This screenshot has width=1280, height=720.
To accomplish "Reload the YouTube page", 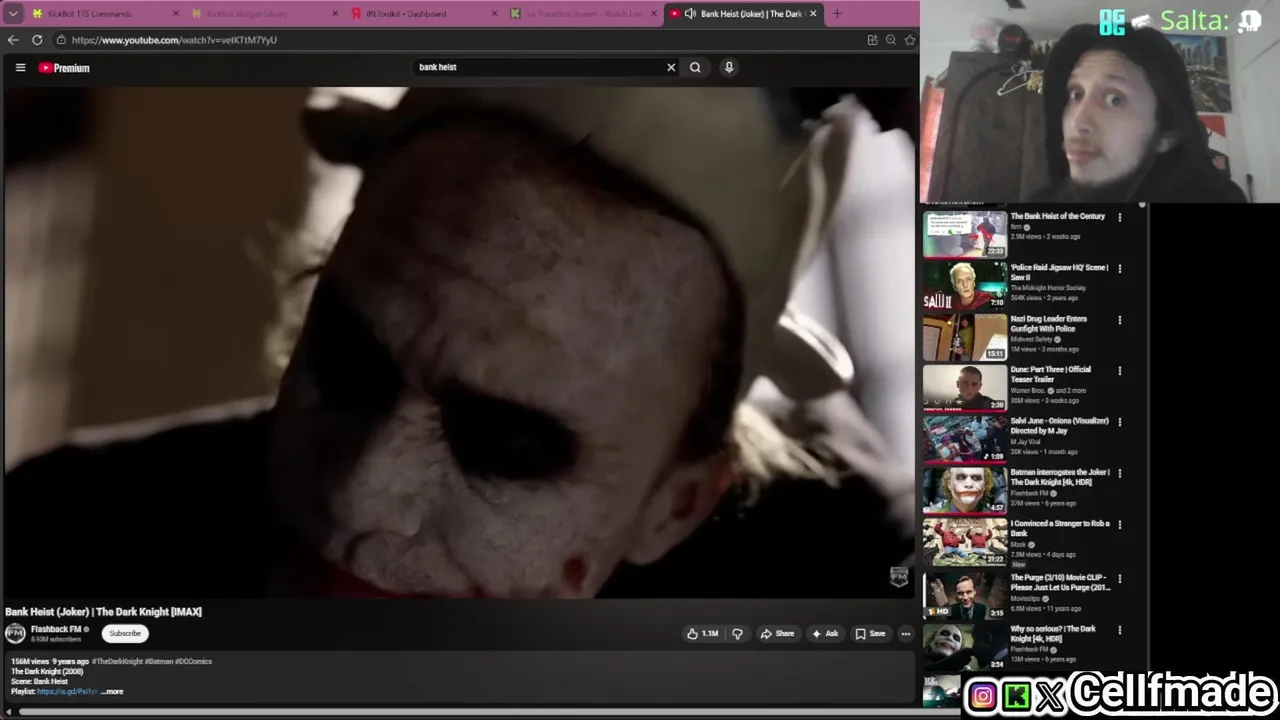I will tap(37, 40).
